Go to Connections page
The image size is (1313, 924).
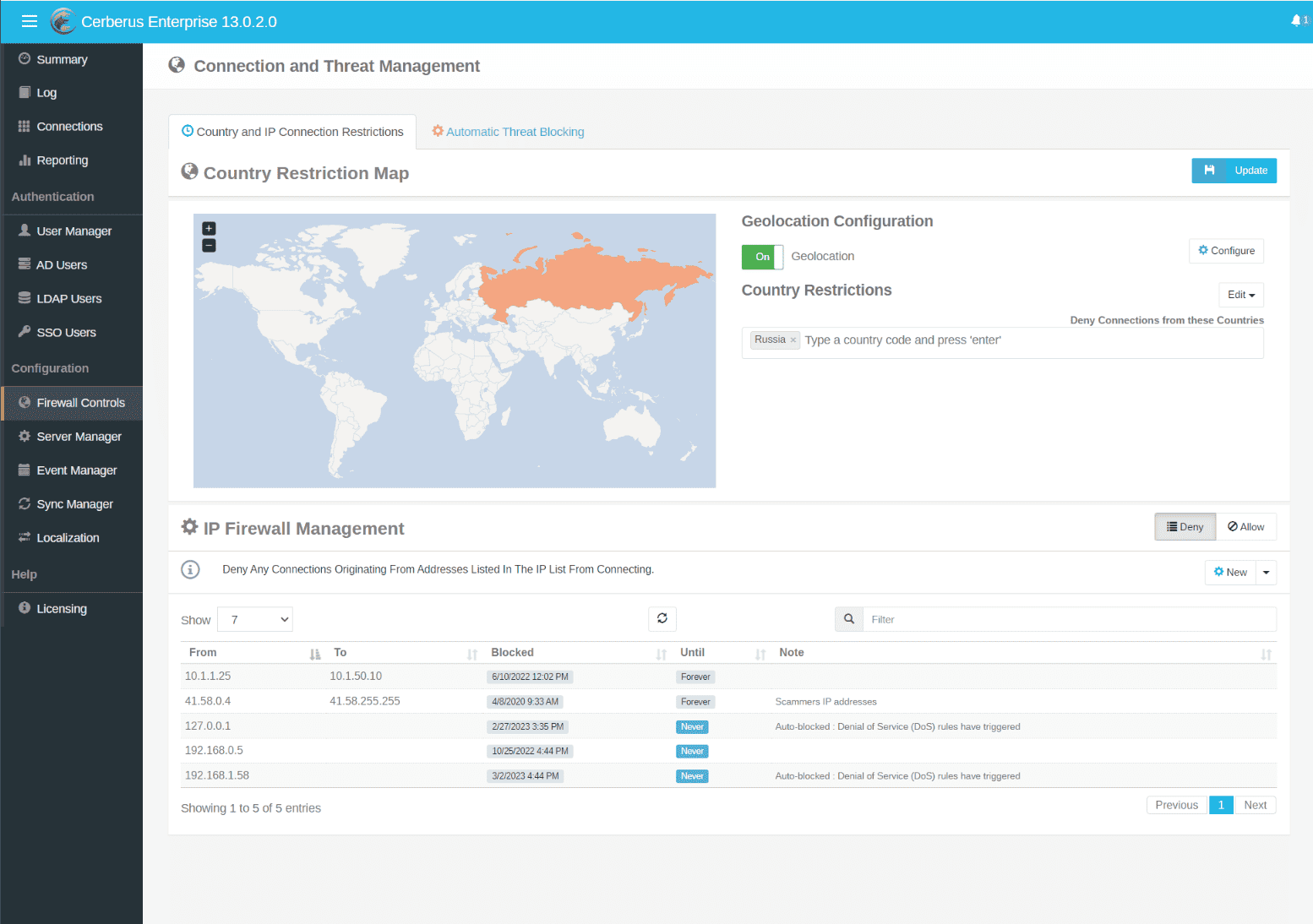pos(72,127)
